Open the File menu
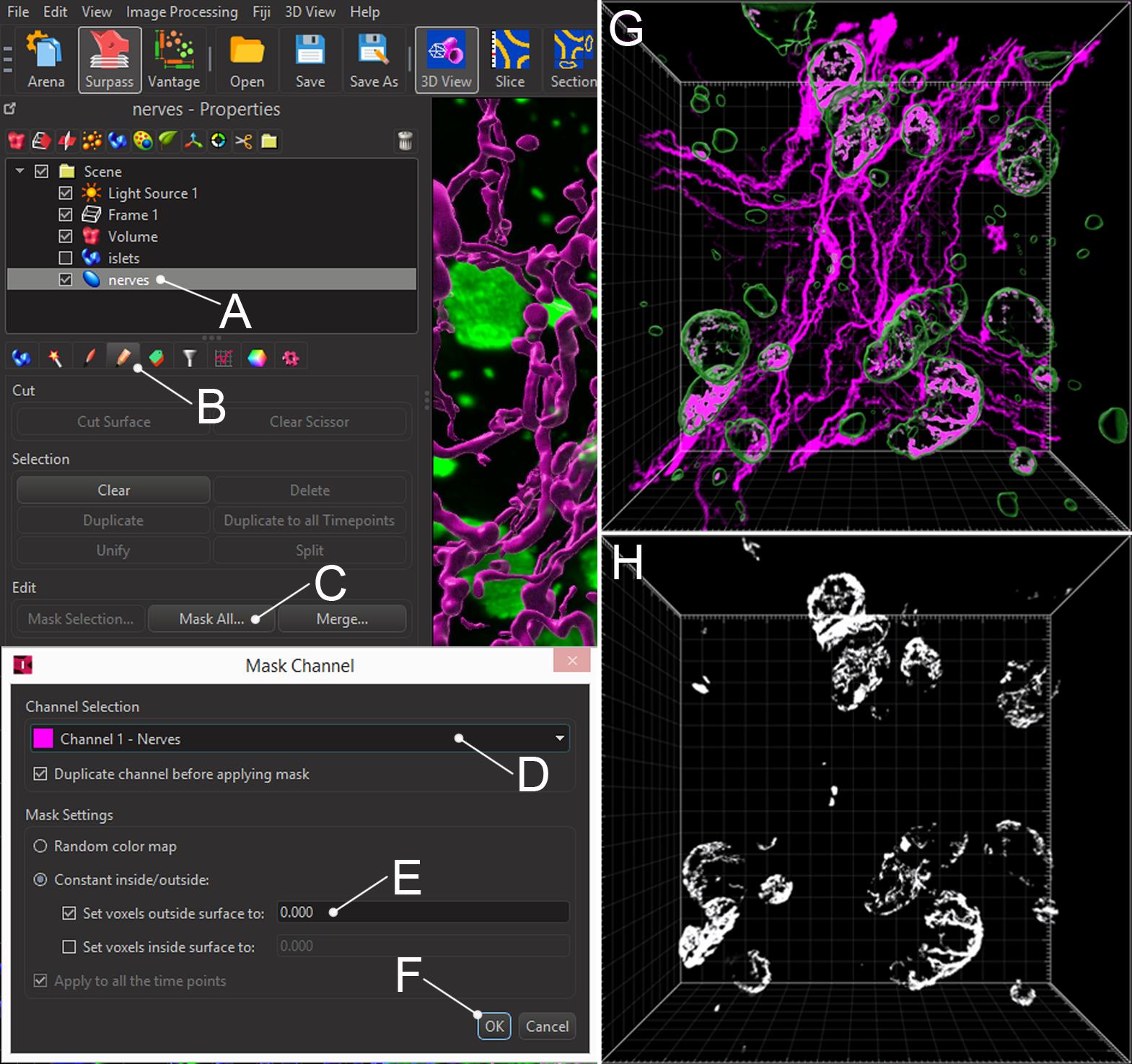 pos(18,12)
